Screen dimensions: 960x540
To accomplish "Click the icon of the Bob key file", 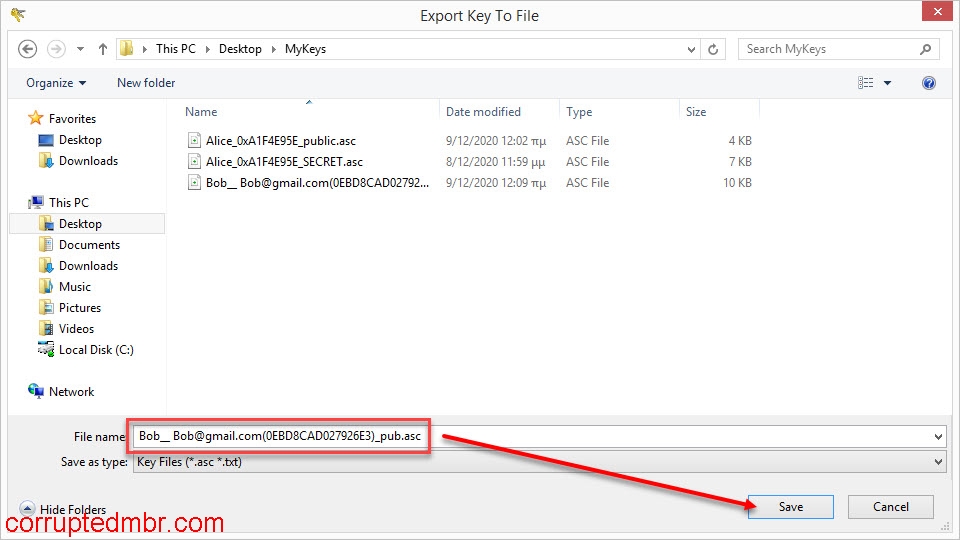I will coord(194,182).
